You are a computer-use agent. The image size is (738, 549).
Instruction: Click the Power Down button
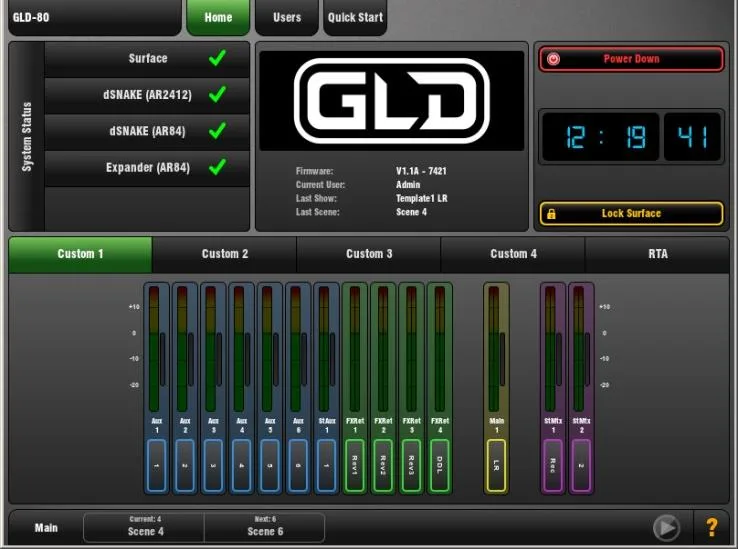tap(631, 59)
